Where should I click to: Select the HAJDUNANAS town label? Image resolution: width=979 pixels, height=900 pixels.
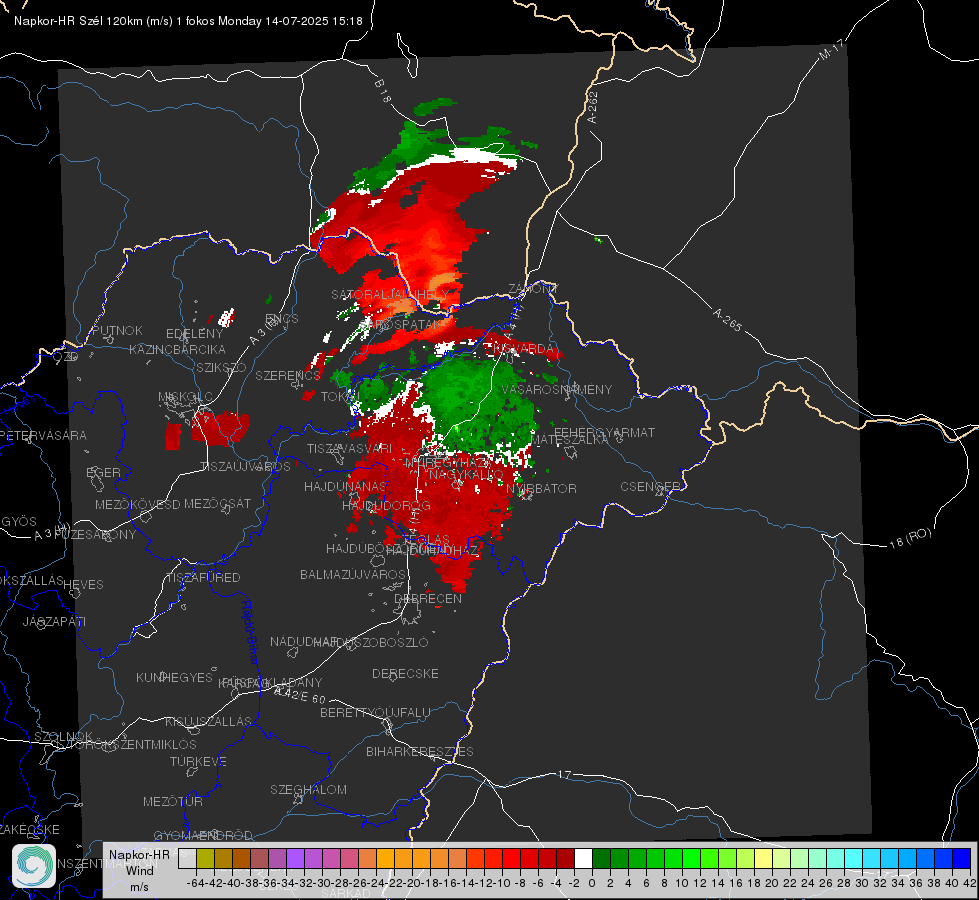[345, 486]
